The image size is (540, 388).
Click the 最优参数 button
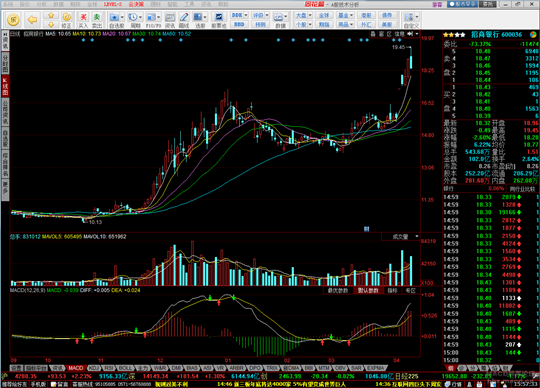338,291
